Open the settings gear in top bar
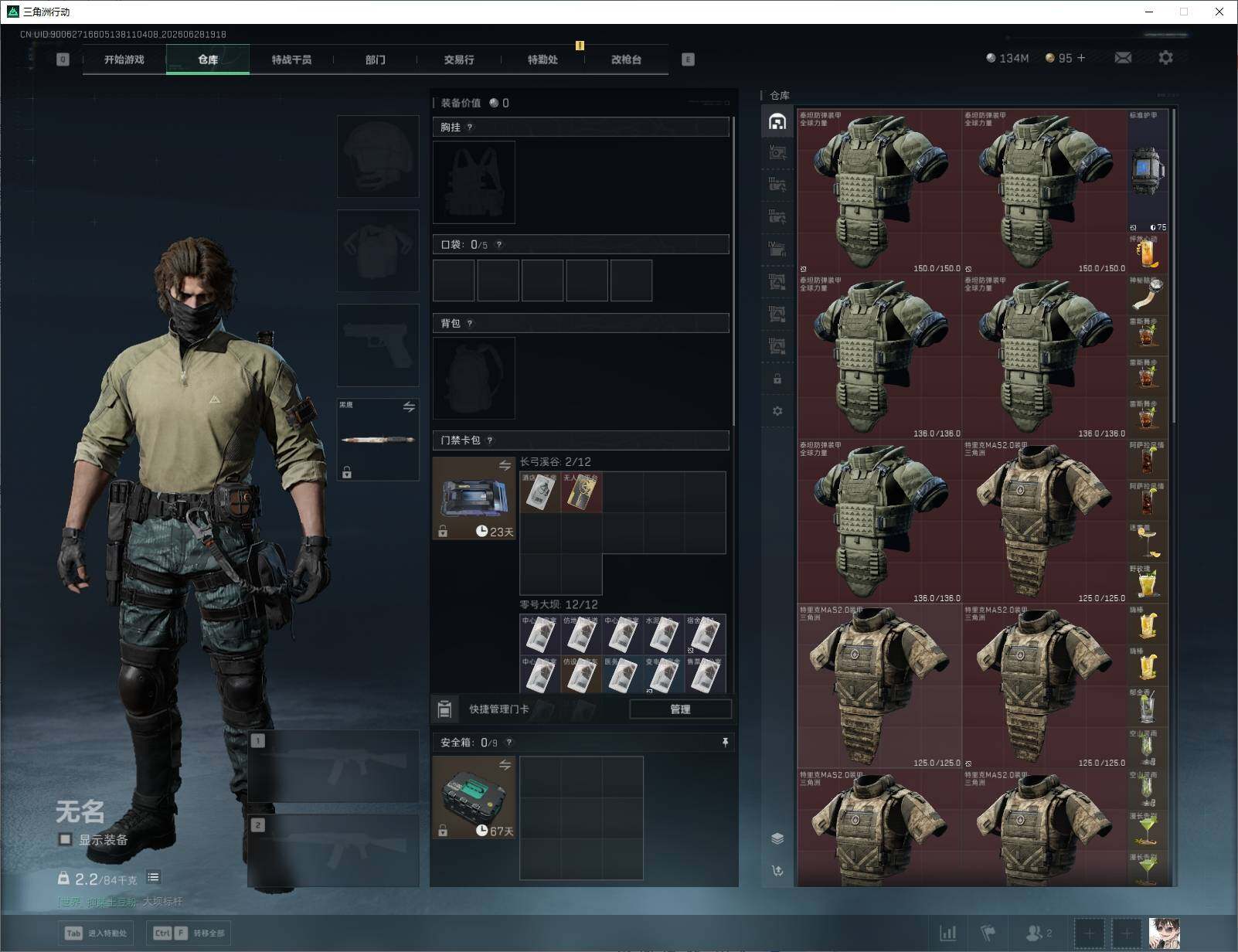This screenshot has height=952, width=1238. click(x=1165, y=58)
